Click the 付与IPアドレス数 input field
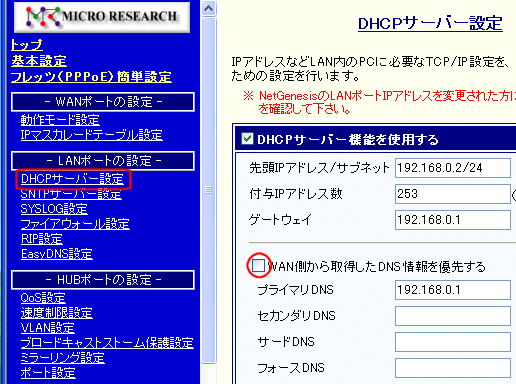Viewport: 516px width, 384px height. (x=453, y=194)
